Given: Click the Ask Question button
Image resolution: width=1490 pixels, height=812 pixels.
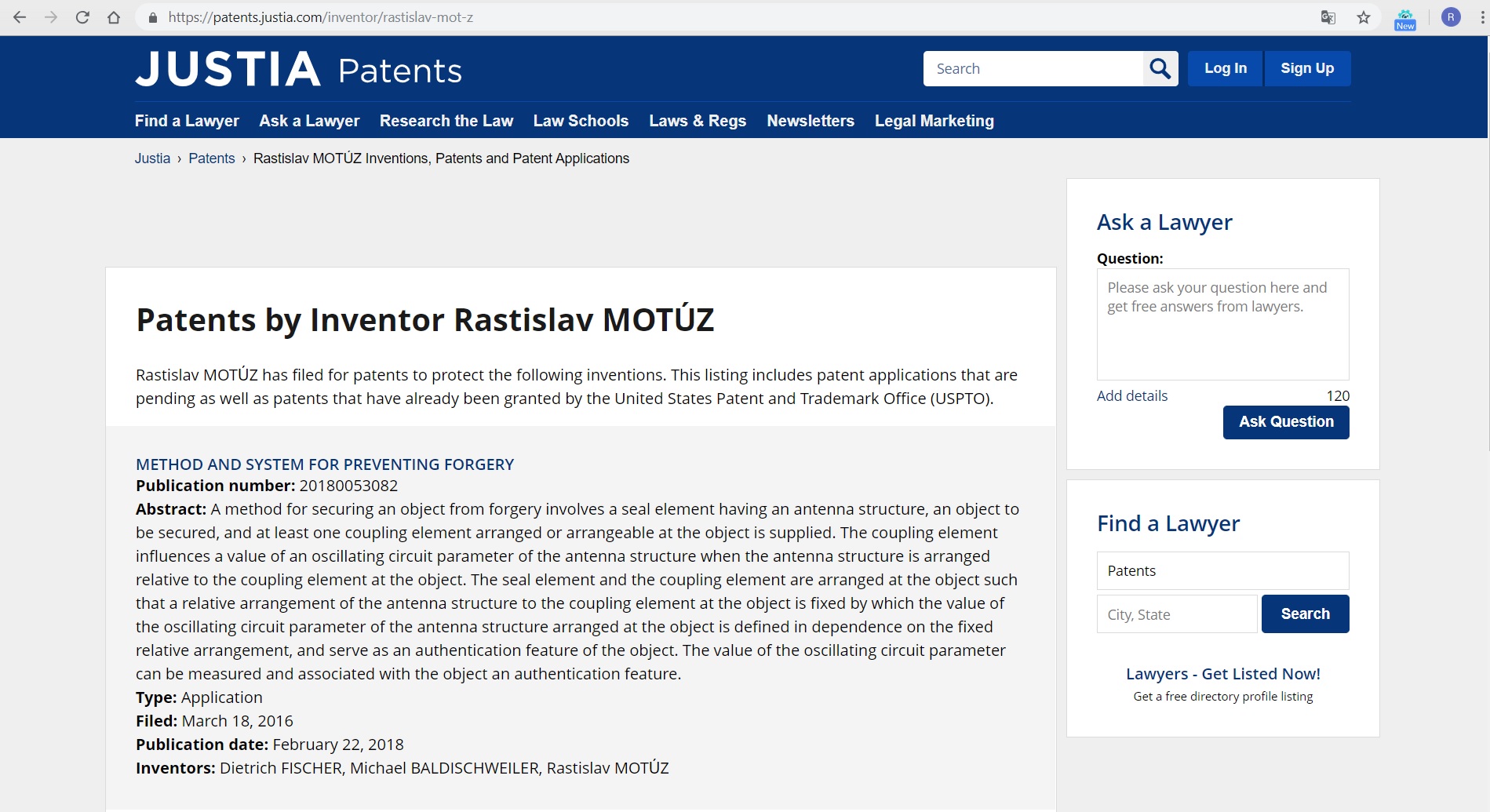Looking at the screenshot, I should click(1286, 422).
